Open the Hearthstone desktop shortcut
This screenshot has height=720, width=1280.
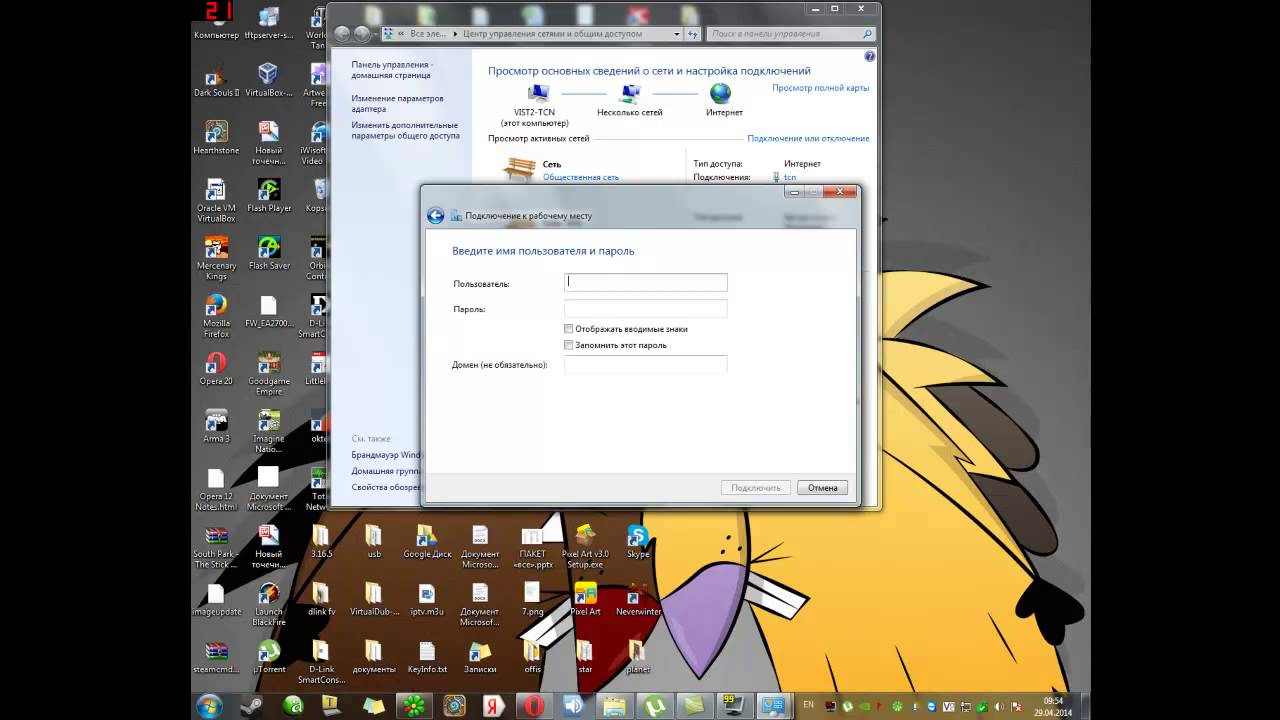pos(216,138)
